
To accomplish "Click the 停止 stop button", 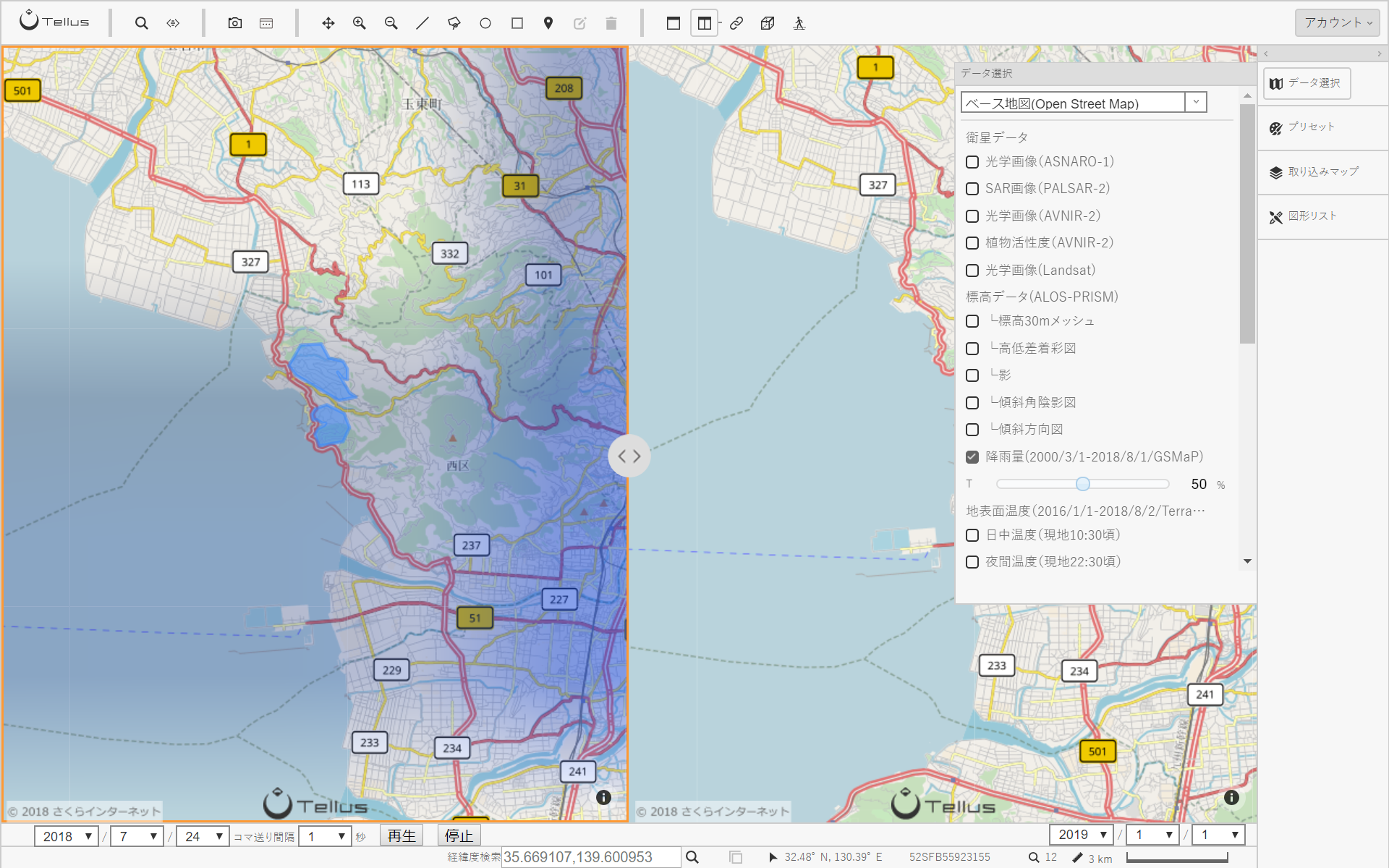I will (459, 836).
